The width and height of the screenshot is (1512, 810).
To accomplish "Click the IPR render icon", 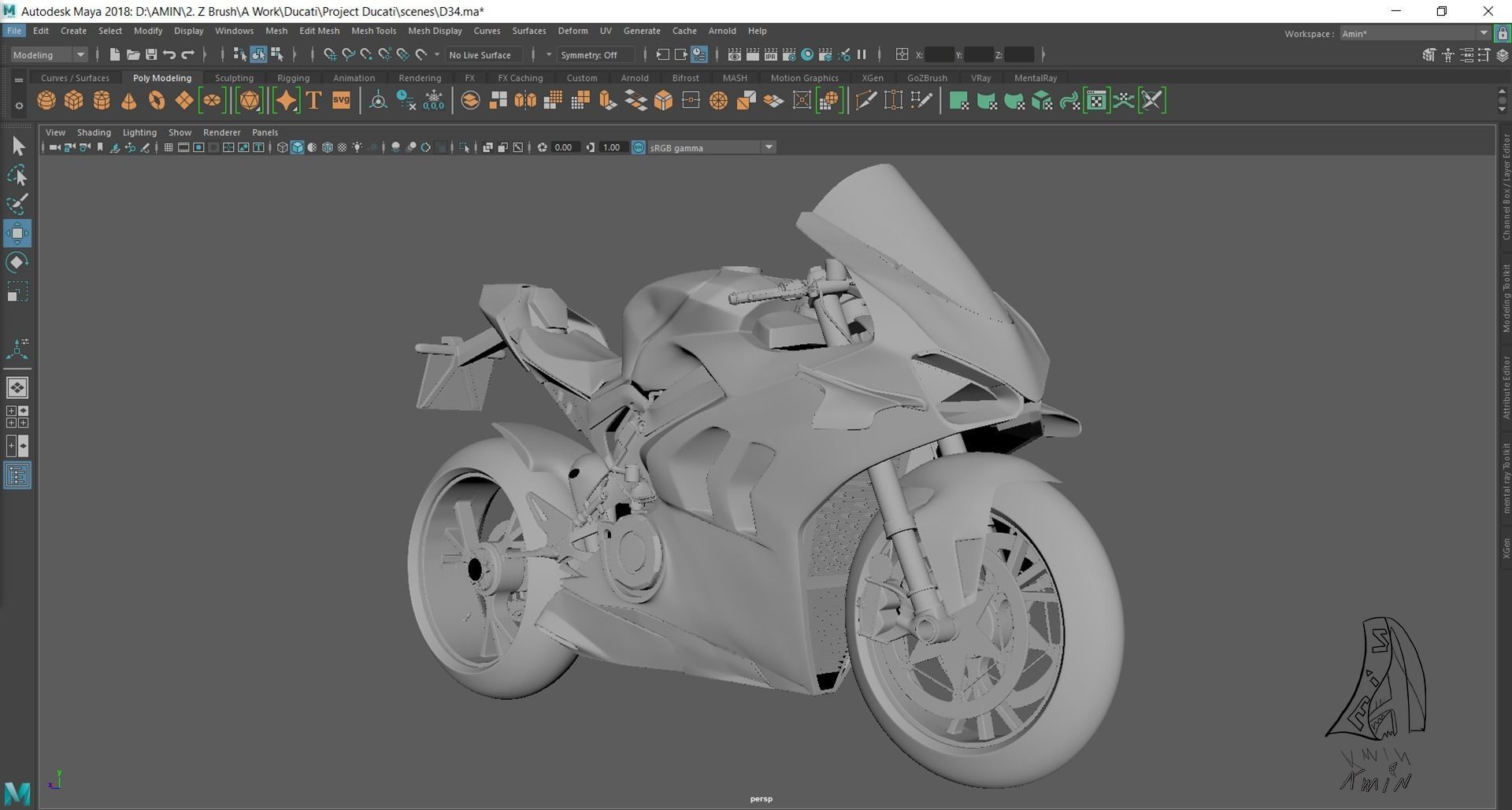I will 771,54.
